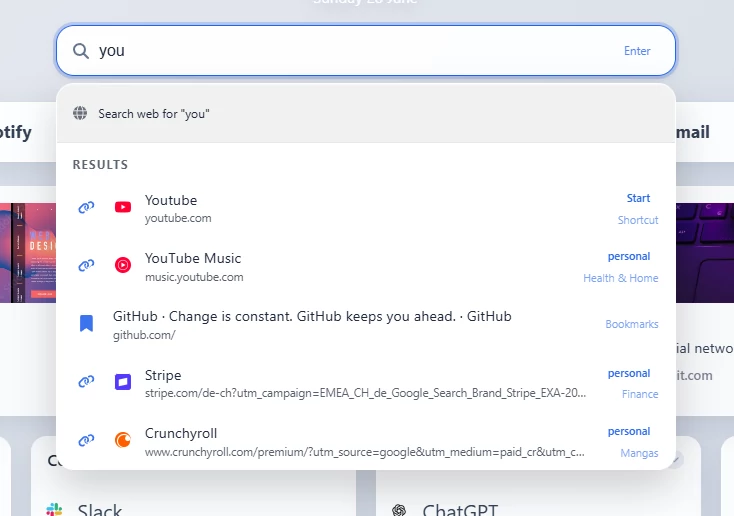Click the search field containing "you"
Screen dimensions: 734x516
click(366, 51)
